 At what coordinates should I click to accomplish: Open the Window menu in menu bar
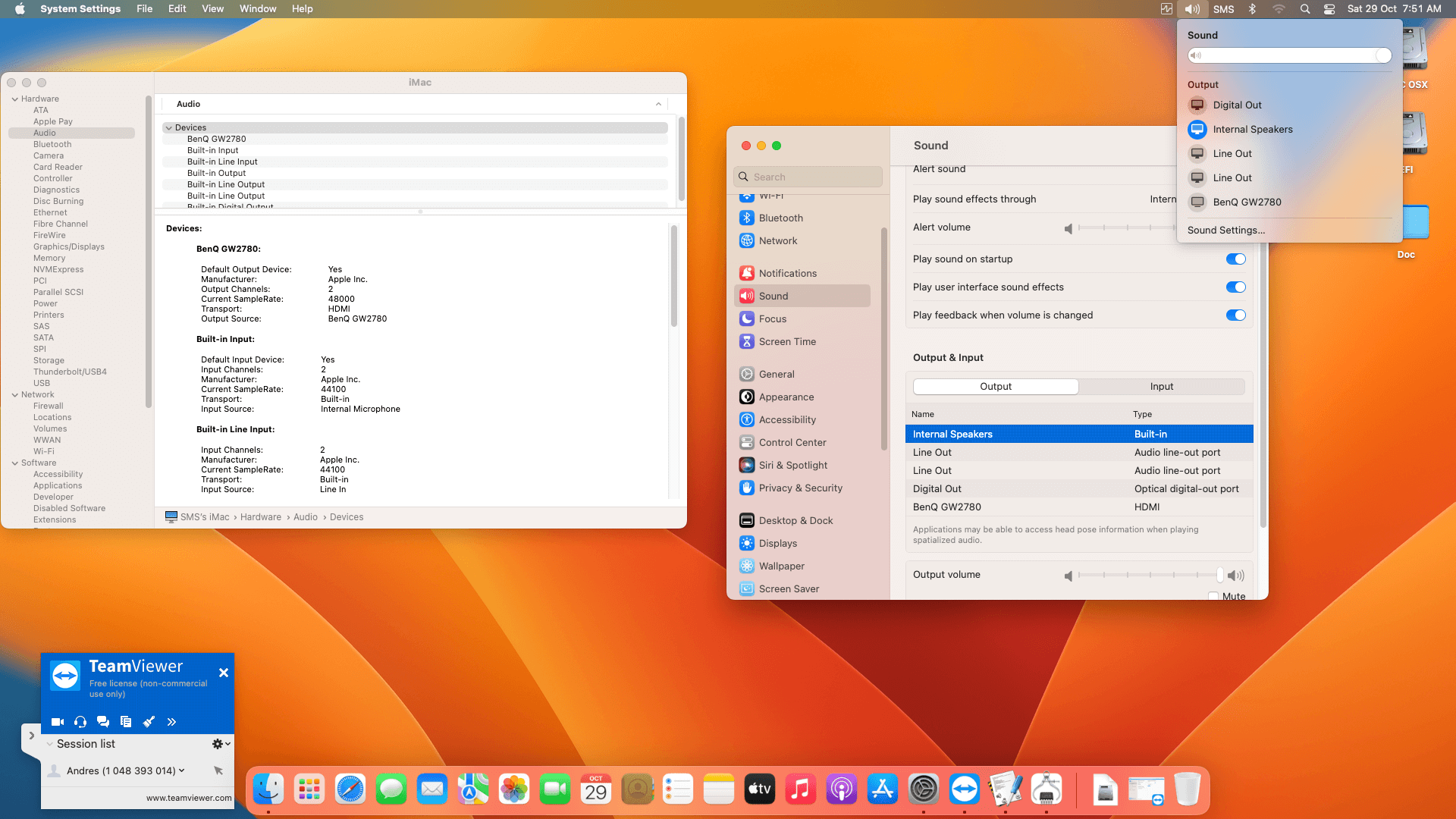click(x=257, y=9)
